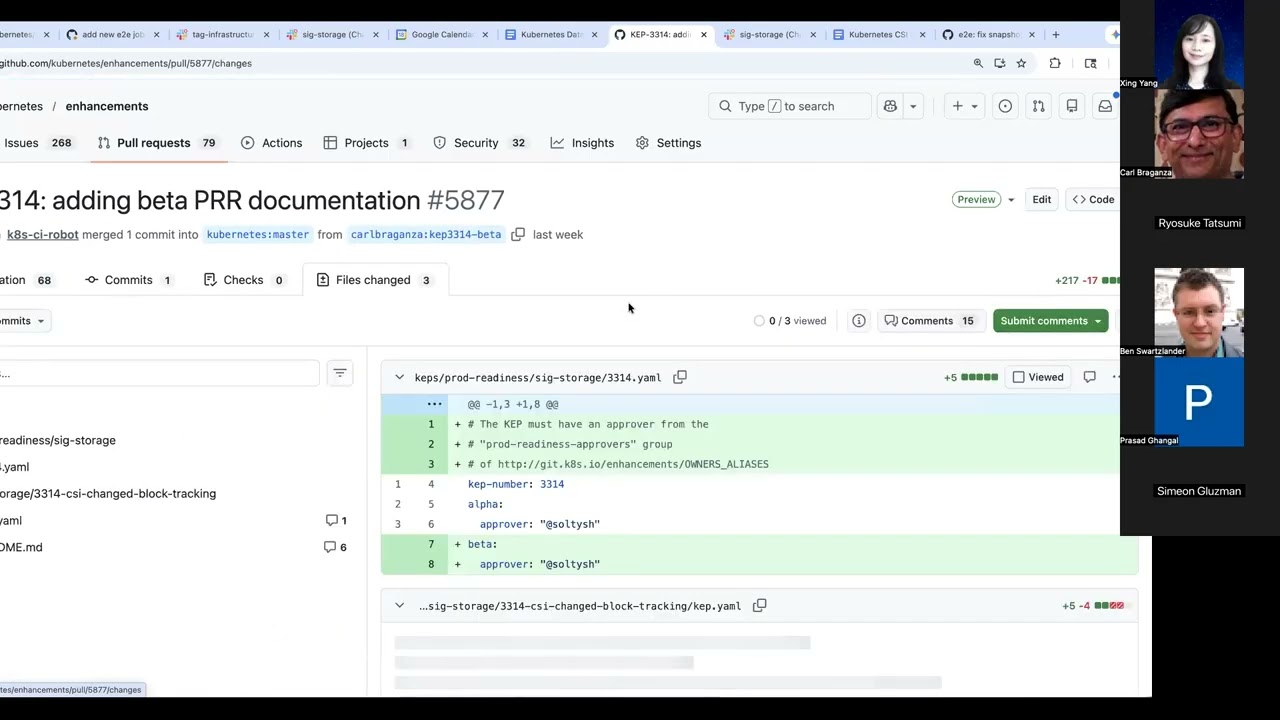Bookmark this page with star icon
Image resolution: width=1280 pixels, height=720 pixels.
click(x=1021, y=63)
